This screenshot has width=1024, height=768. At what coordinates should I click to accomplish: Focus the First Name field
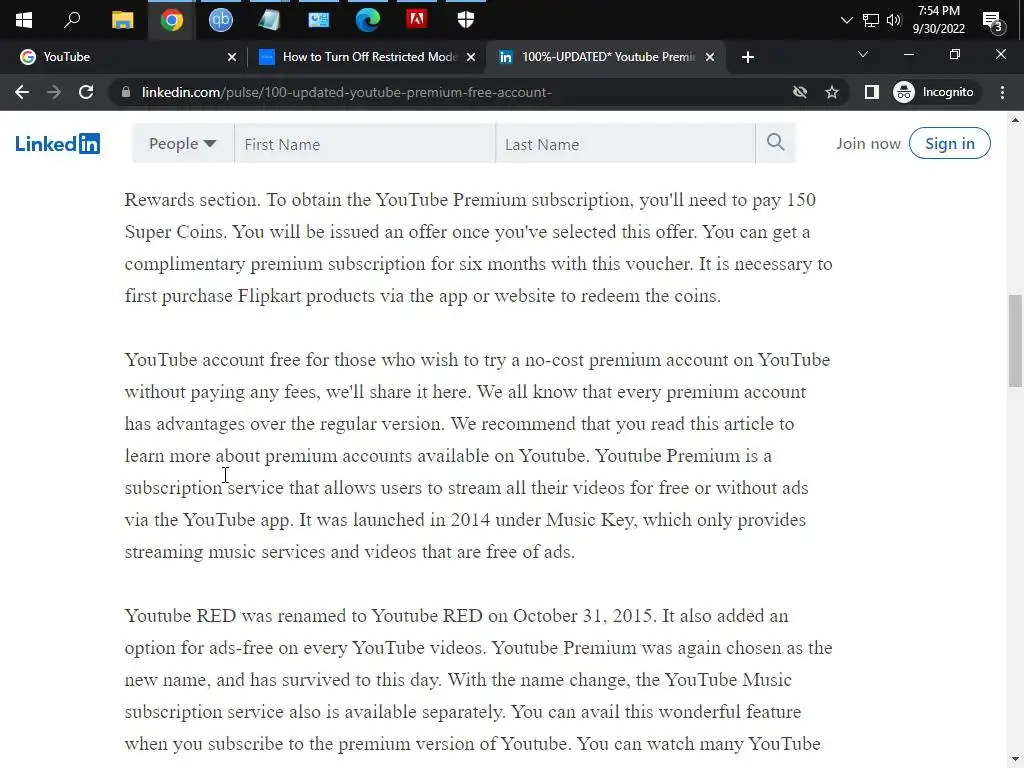[364, 144]
